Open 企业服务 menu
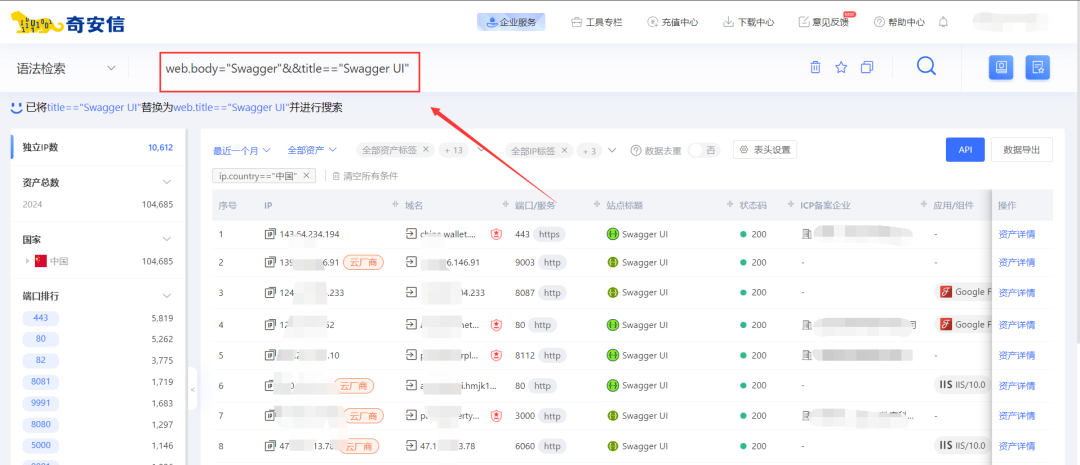The height and width of the screenshot is (465, 1080). [511, 22]
